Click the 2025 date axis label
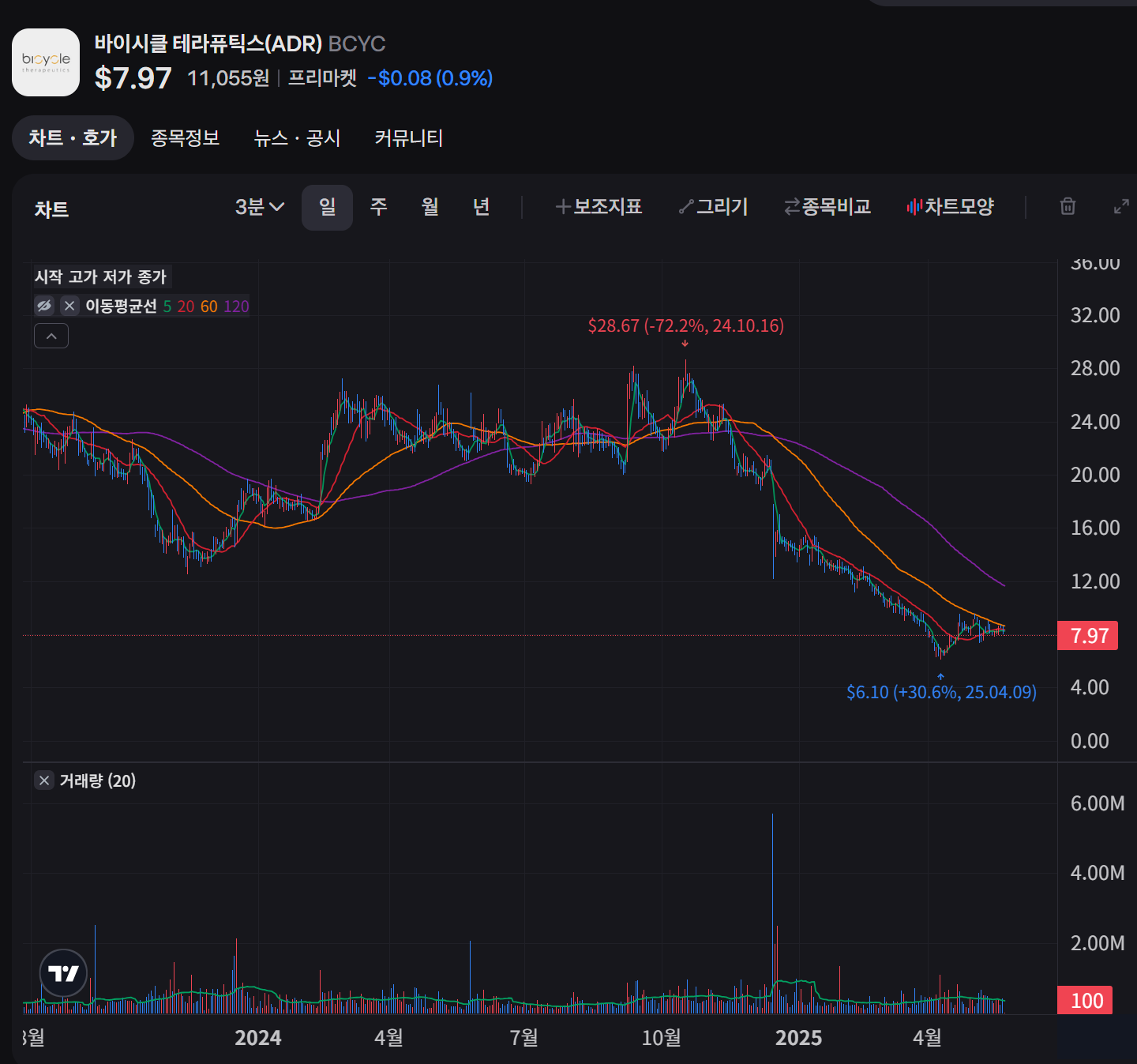The height and width of the screenshot is (1064, 1137). 798,1038
